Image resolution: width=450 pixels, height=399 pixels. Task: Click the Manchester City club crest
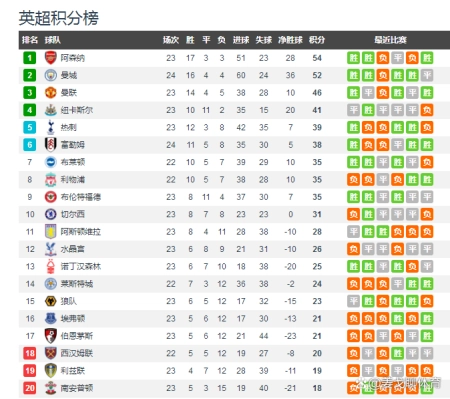click(x=51, y=75)
